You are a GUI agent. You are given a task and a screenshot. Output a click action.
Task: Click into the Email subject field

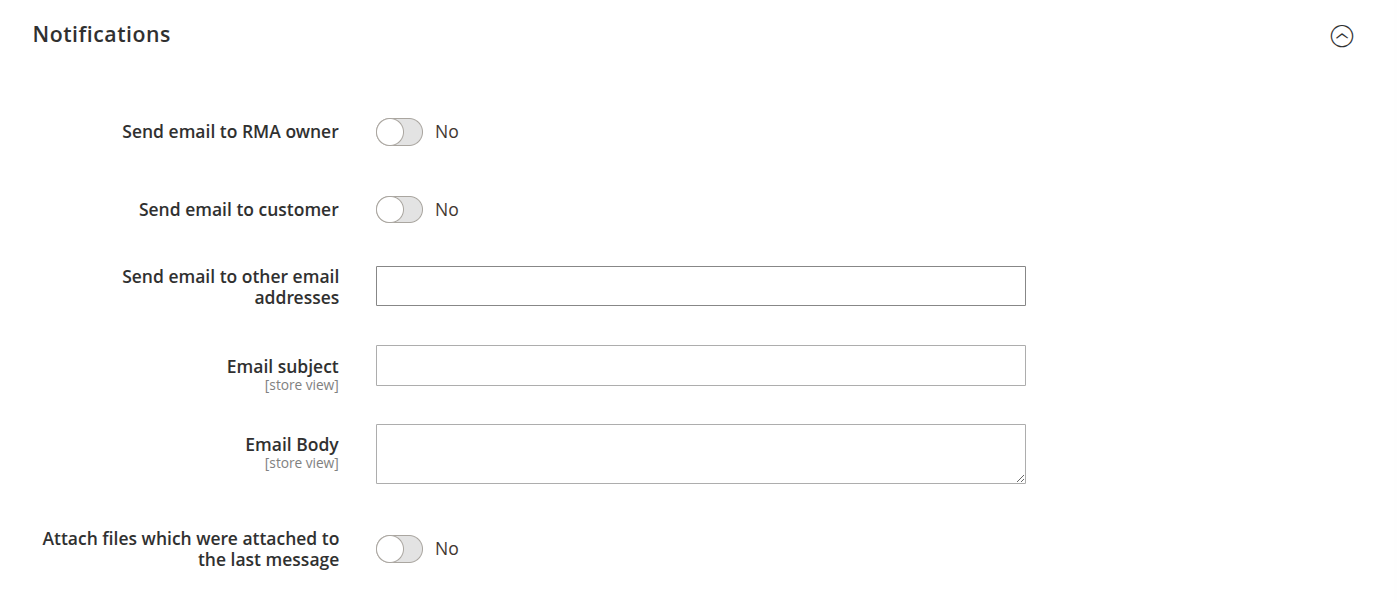coord(700,365)
